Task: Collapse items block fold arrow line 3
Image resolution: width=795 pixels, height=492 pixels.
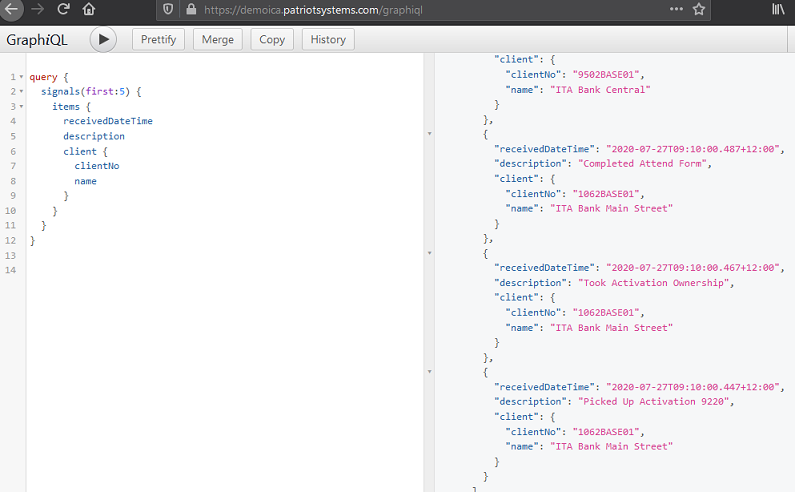Action: point(21,107)
